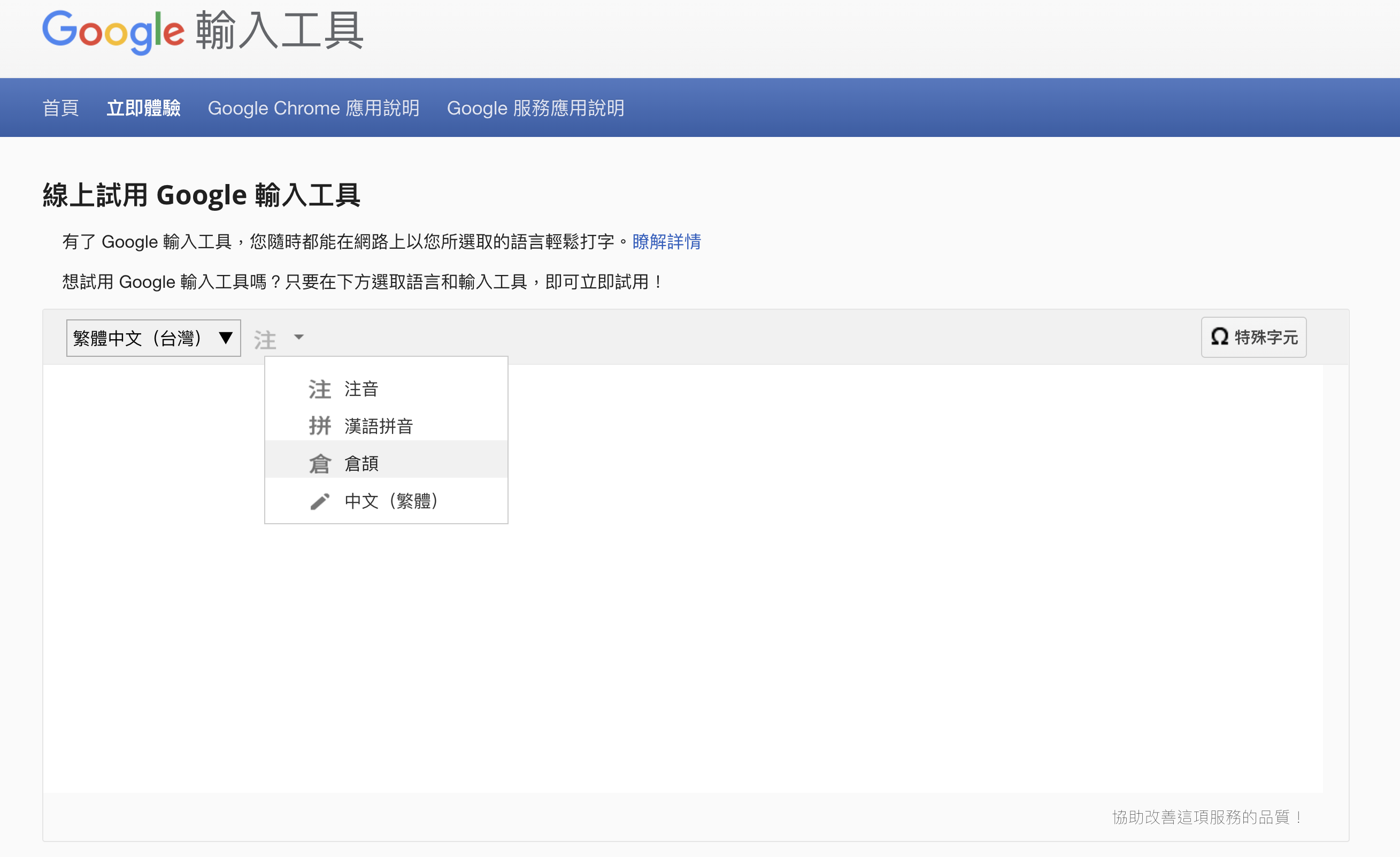This screenshot has height=857, width=1400.
Task: Select 注音 input method option
Action: pyautogui.click(x=361, y=389)
